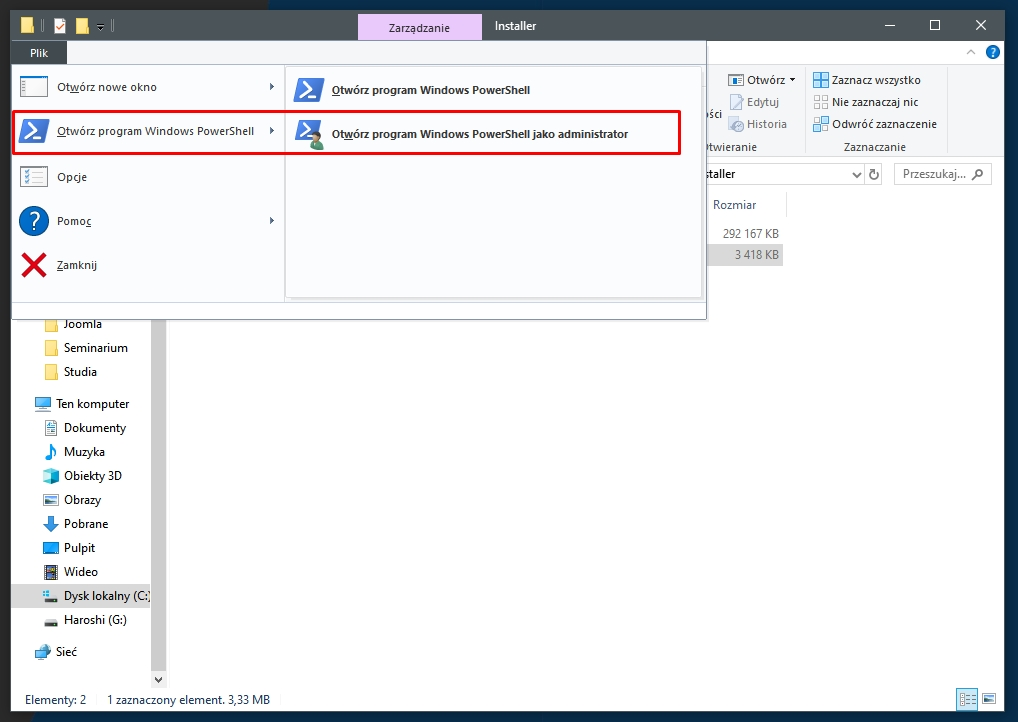The image size is (1018, 722).
Task: Collapse the ribbon with the chevron toggle
Action: click(969, 52)
